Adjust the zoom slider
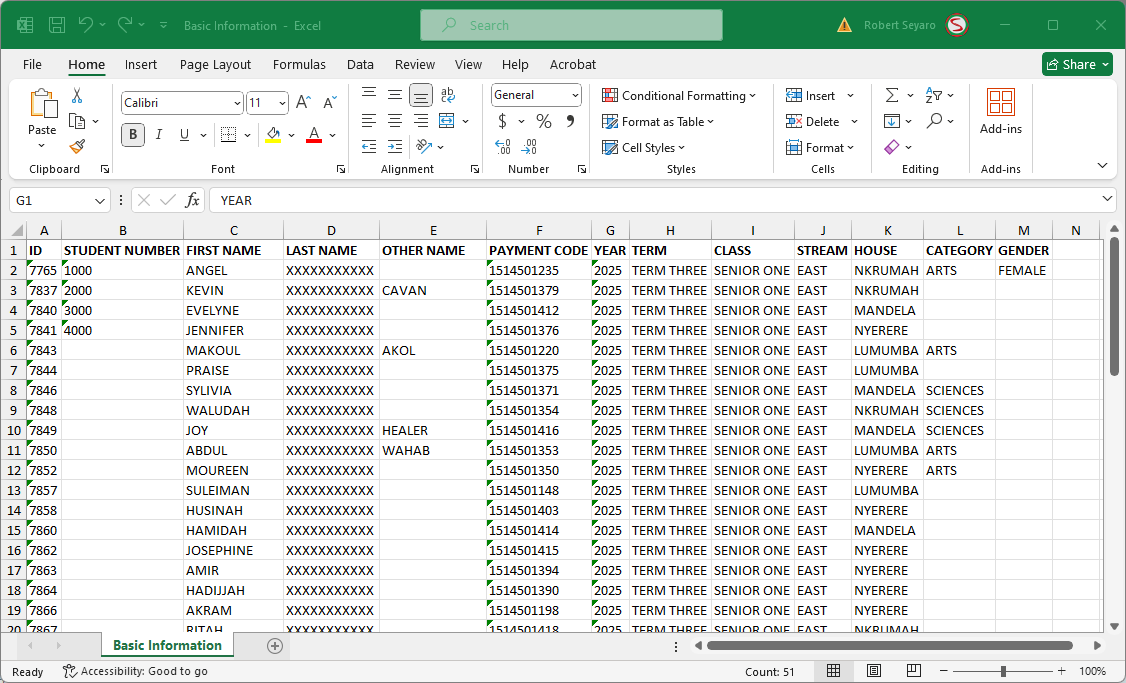 [1005, 671]
